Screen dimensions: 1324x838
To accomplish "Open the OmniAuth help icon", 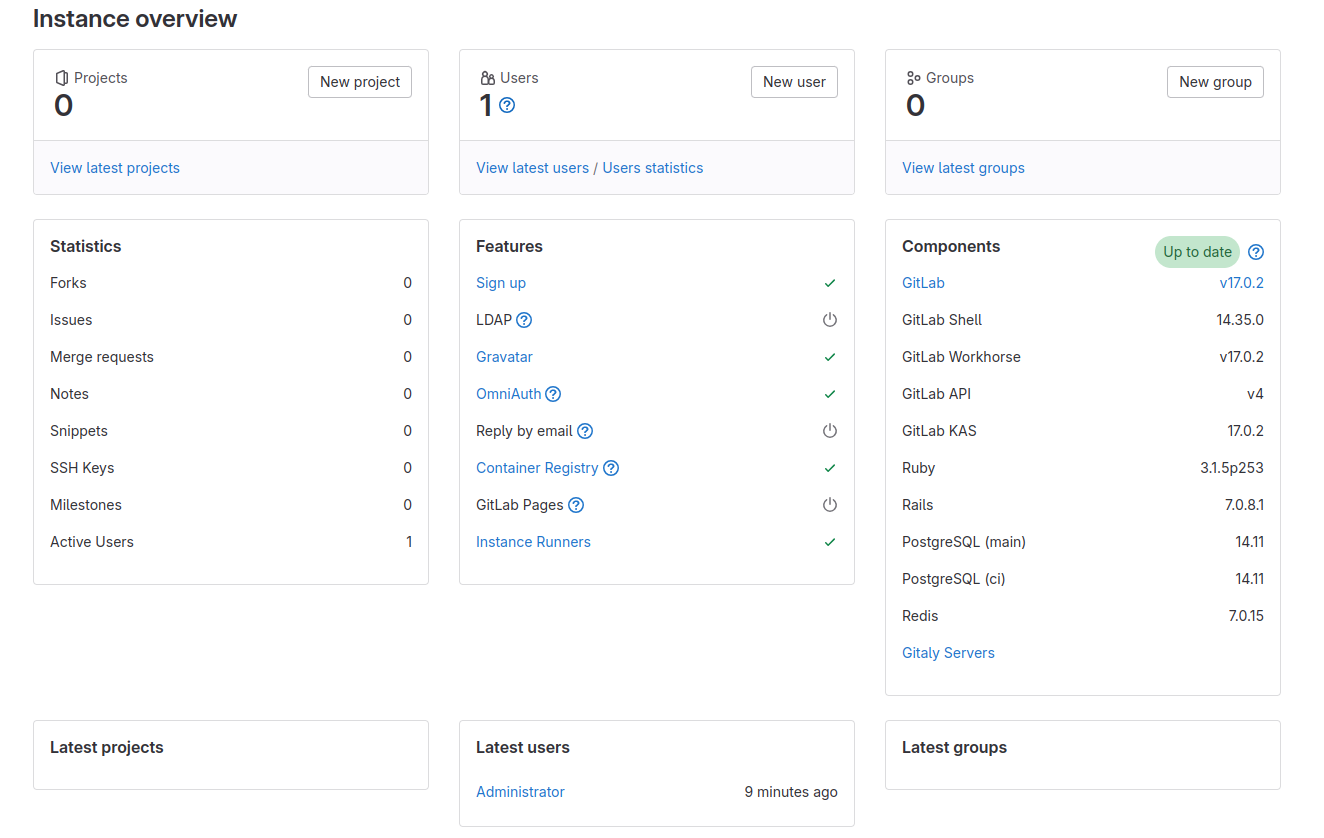I will click(553, 394).
